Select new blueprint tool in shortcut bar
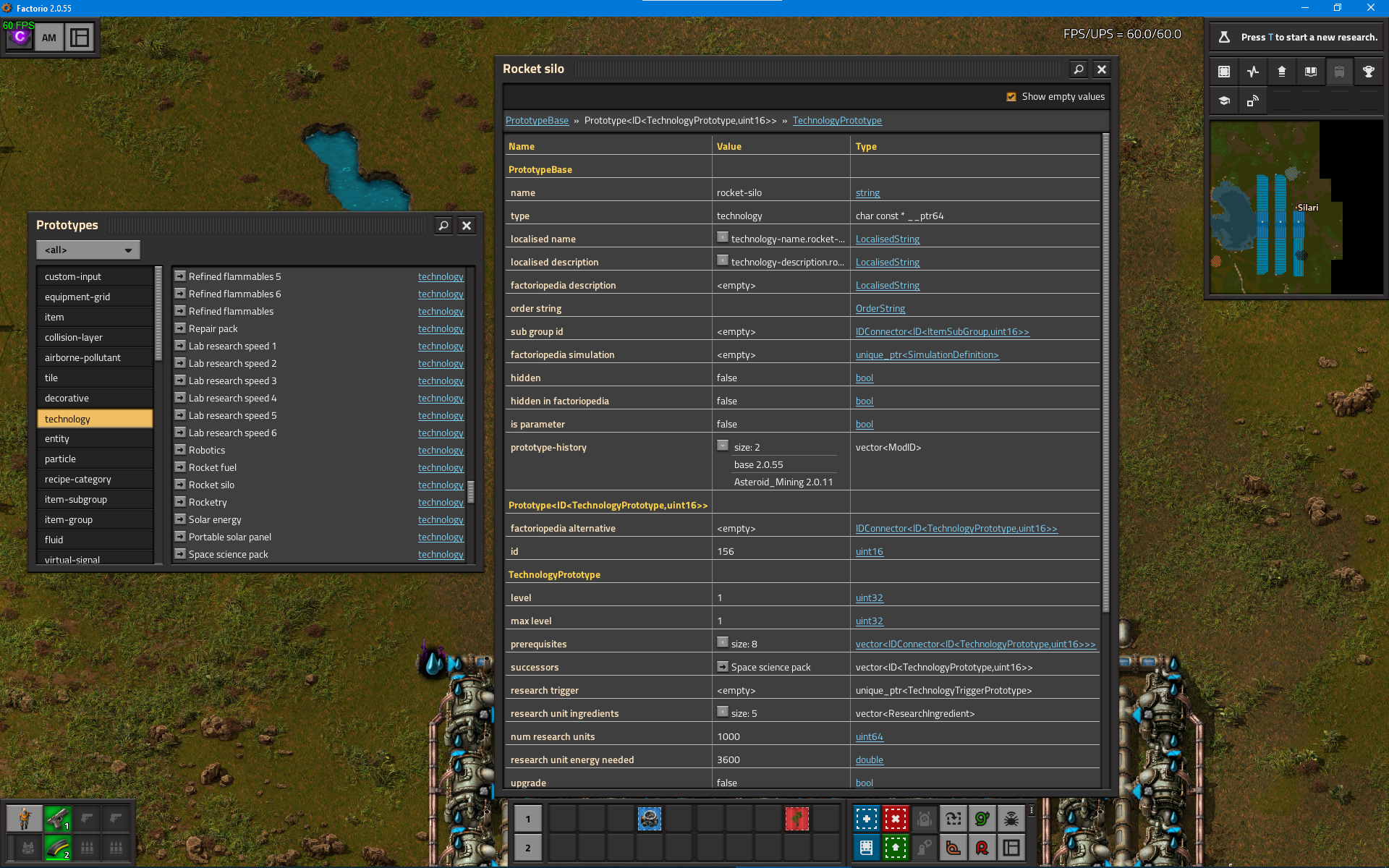The image size is (1389, 868). coord(867,819)
